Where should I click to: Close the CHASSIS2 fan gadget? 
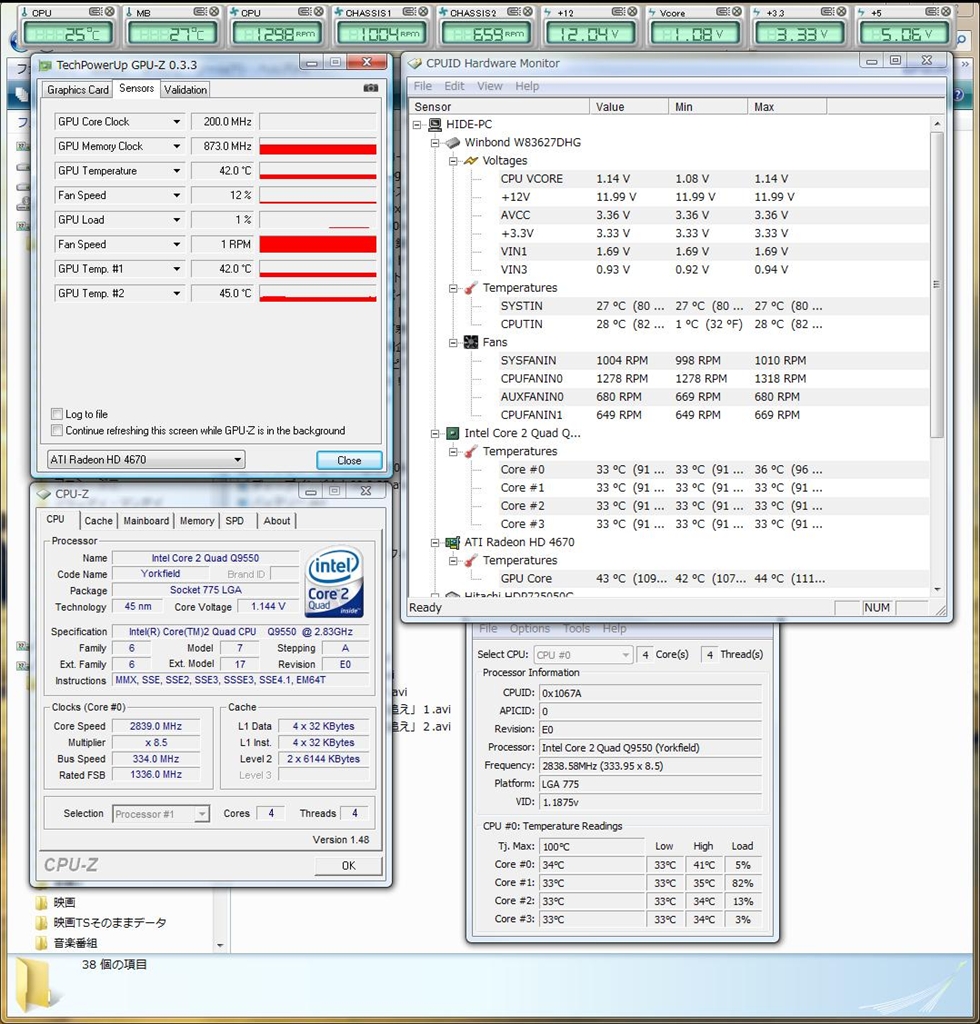[x=528, y=12]
